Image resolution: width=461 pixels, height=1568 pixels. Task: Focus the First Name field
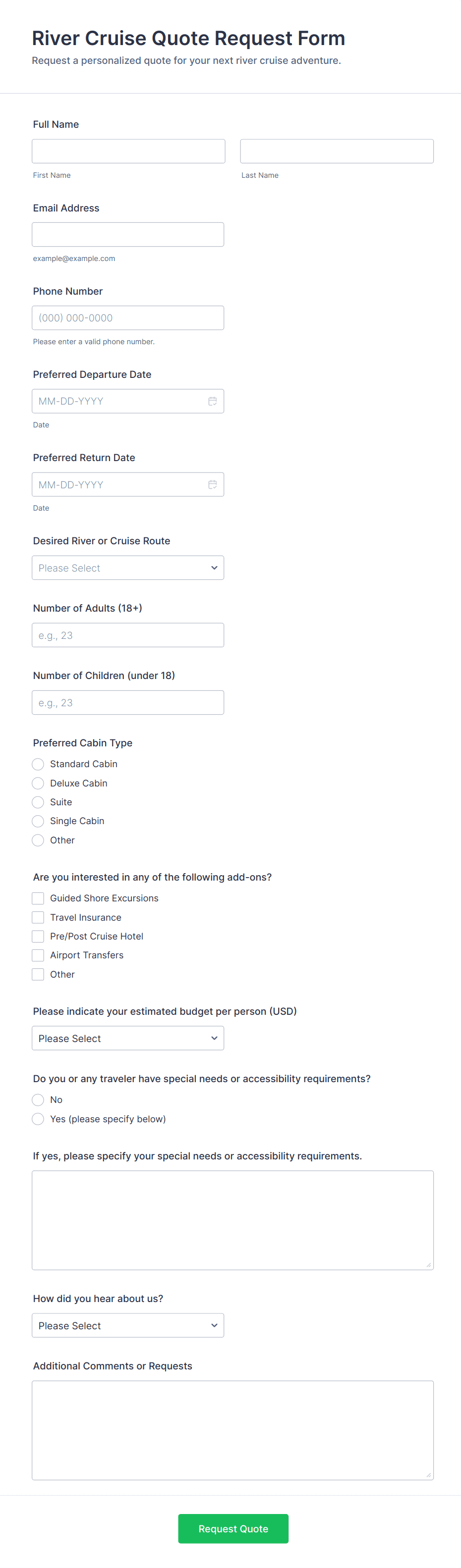[x=128, y=151]
